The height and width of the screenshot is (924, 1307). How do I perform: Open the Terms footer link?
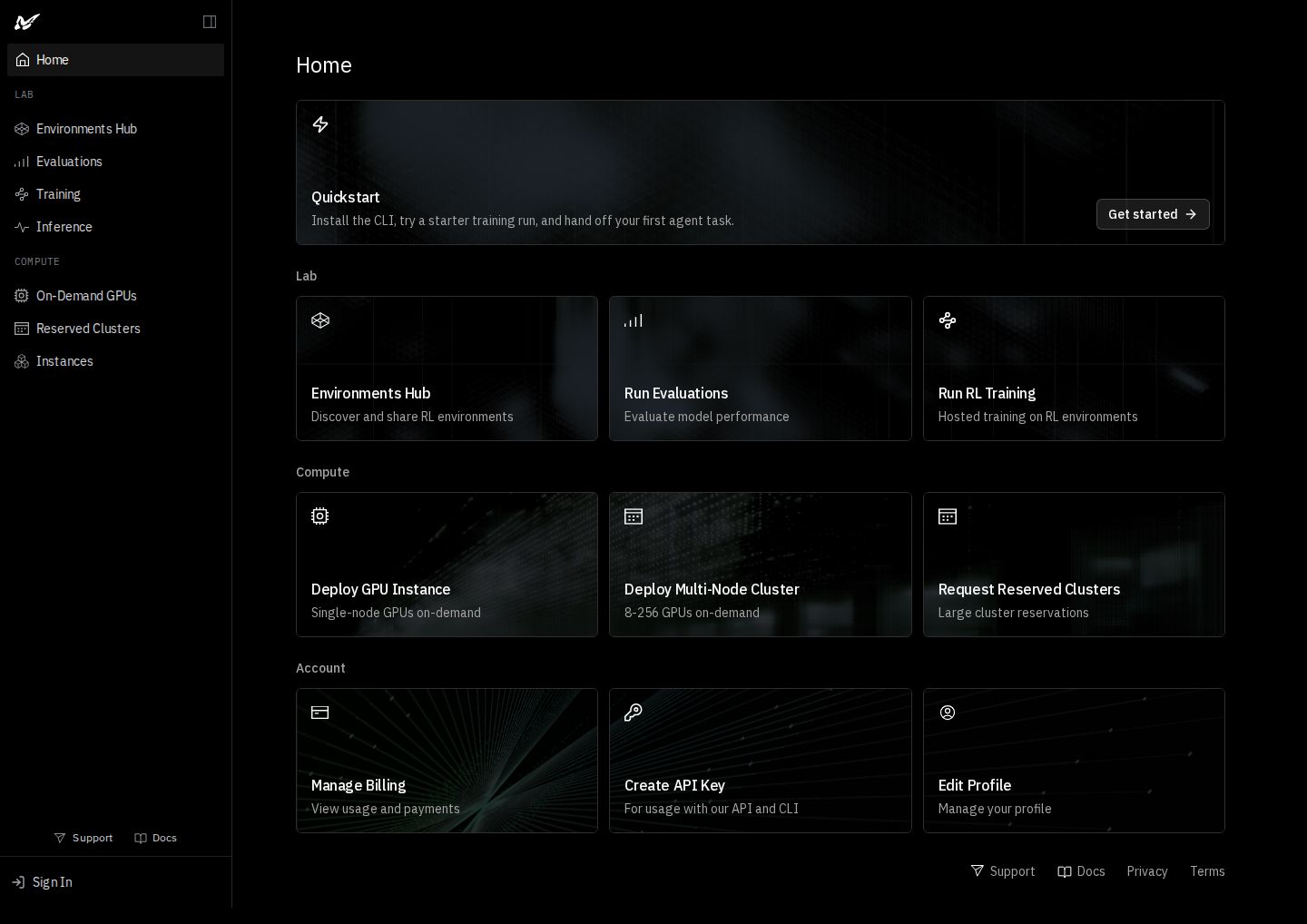pos(1207,871)
